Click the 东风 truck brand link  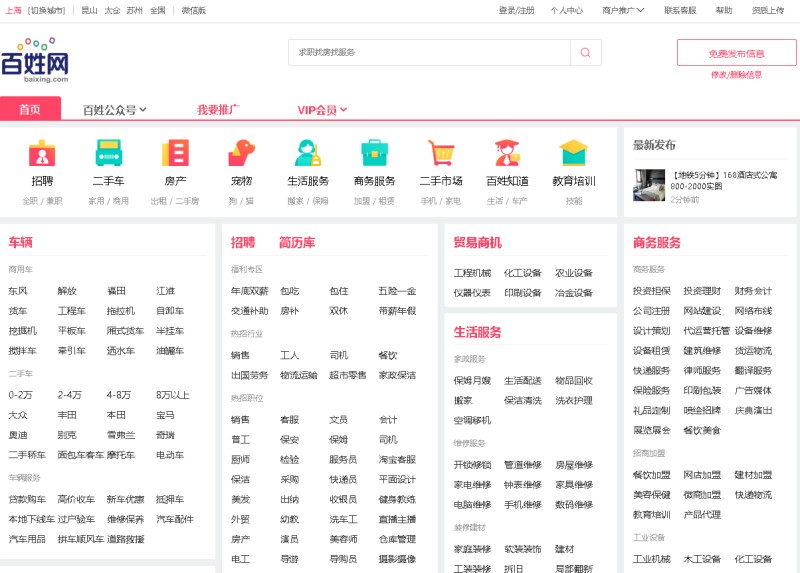pos(18,291)
